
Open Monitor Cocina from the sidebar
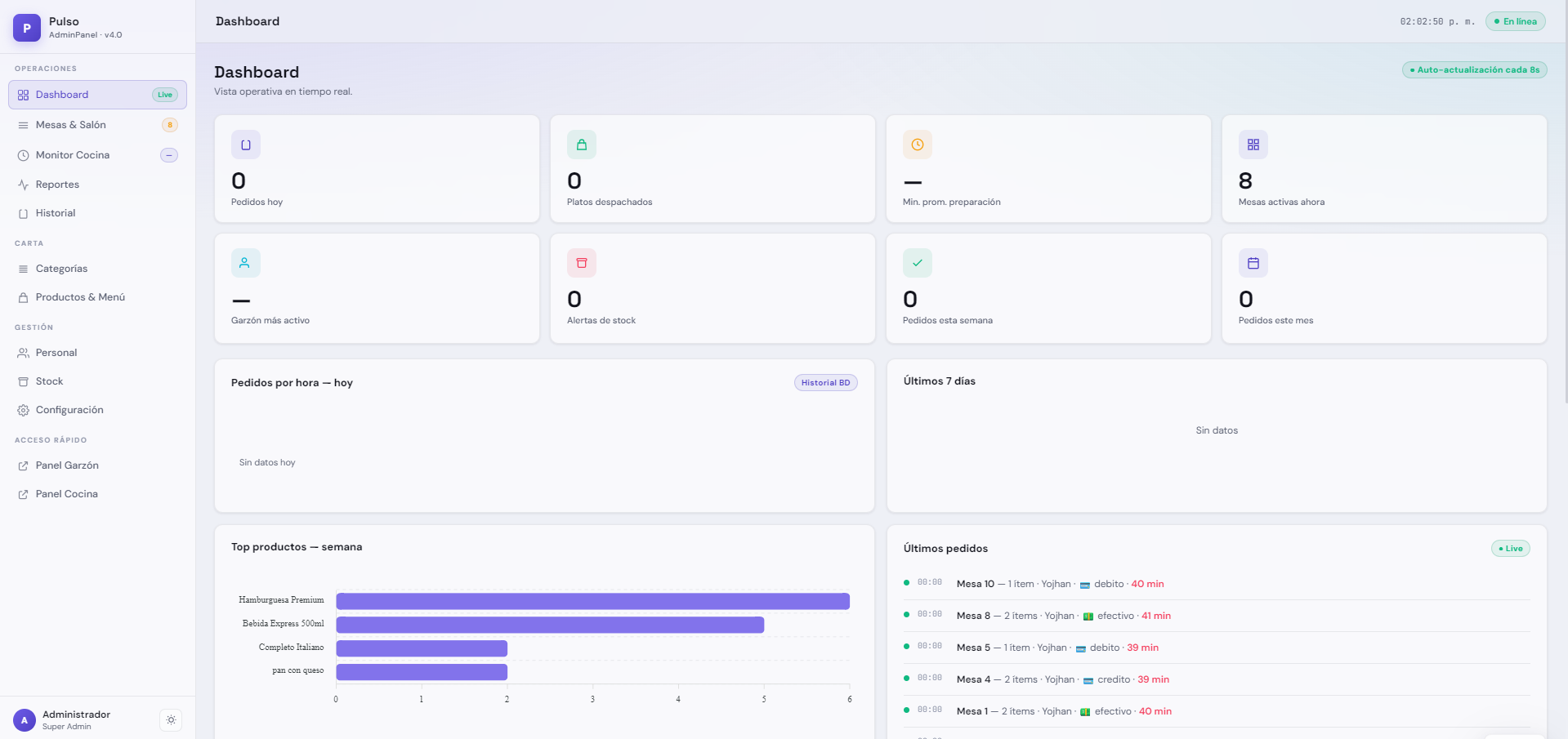(97, 155)
